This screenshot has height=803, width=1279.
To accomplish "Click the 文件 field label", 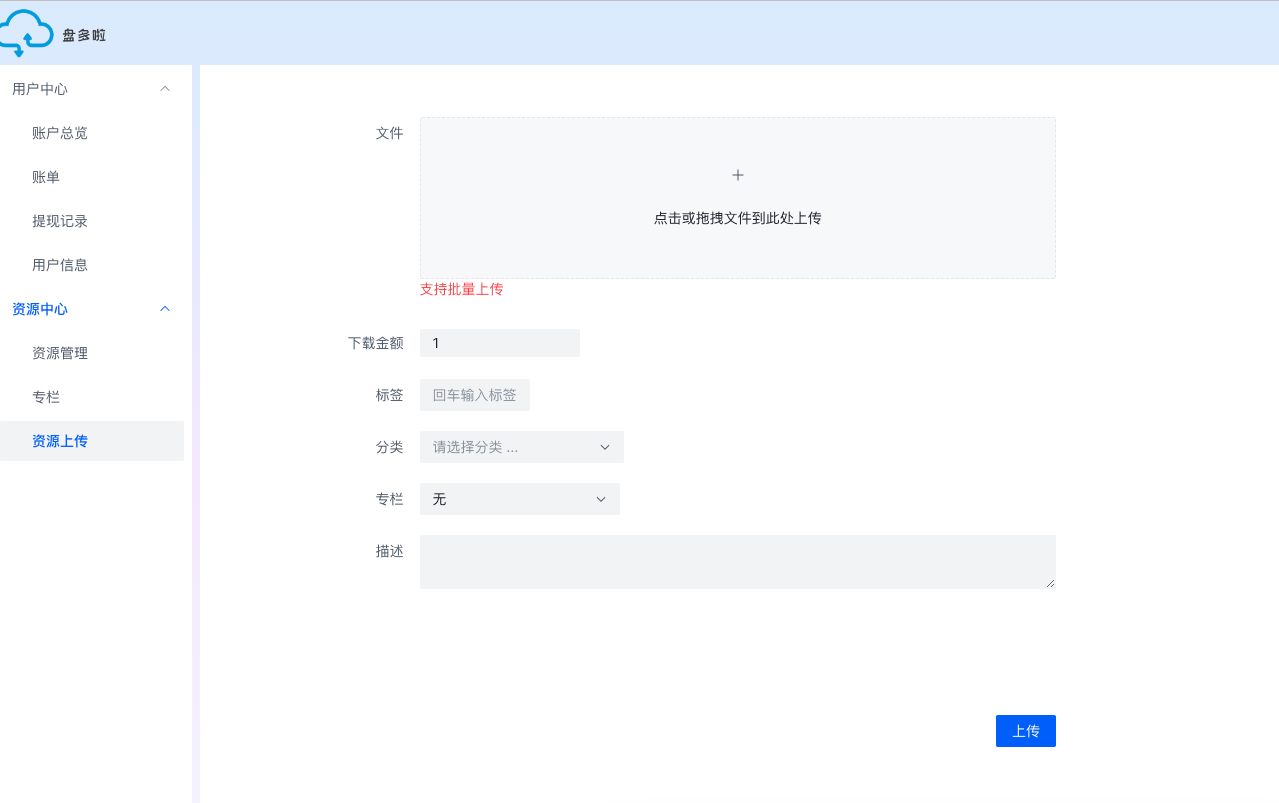I will click(390, 133).
